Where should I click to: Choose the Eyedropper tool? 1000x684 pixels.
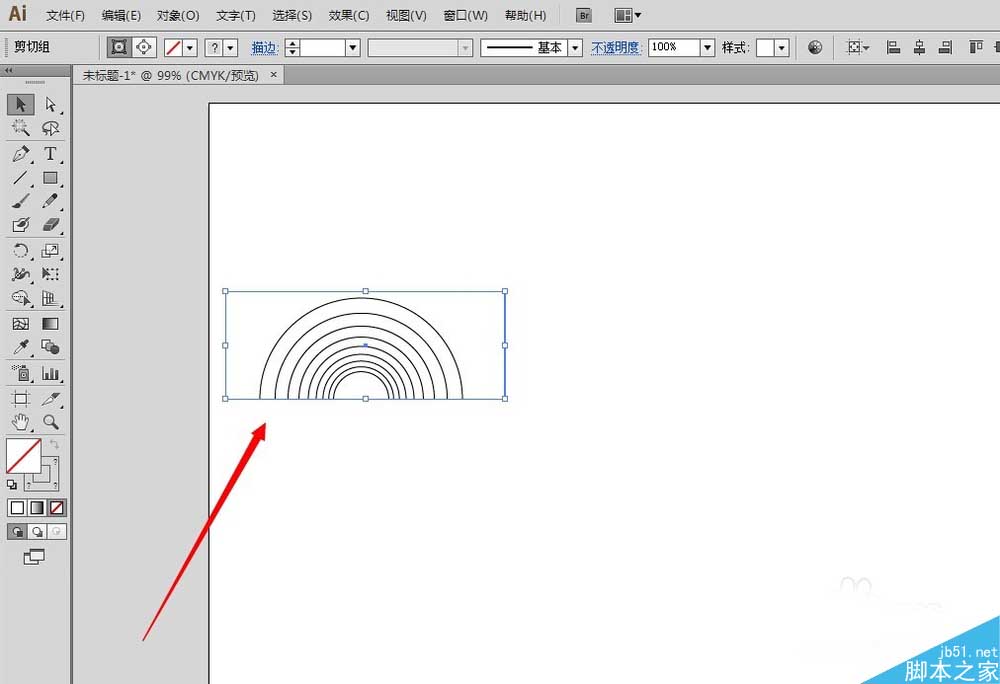tap(20, 348)
